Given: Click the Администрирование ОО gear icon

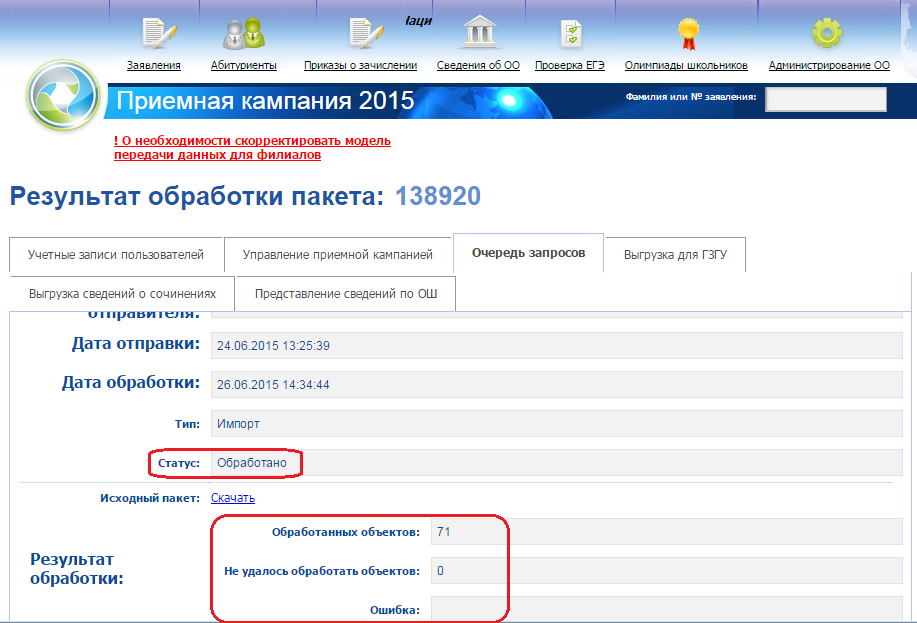Looking at the screenshot, I should coord(827,33).
